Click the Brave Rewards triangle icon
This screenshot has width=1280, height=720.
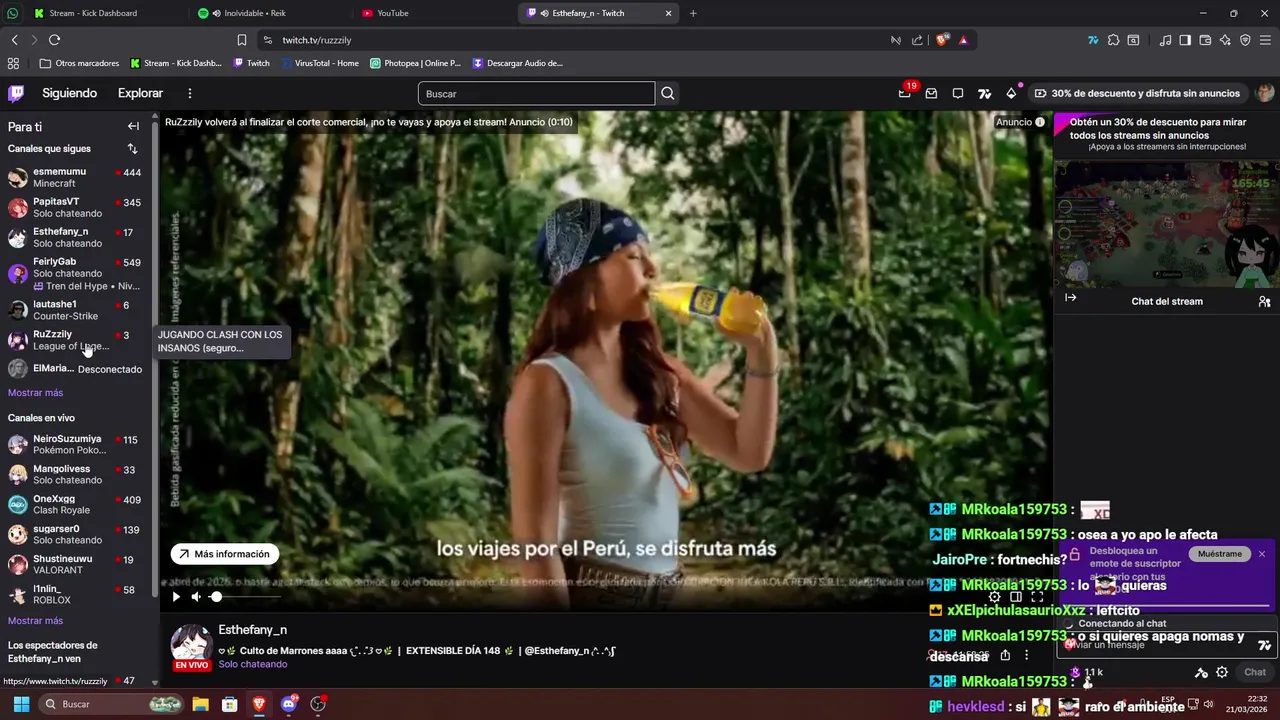(x=963, y=40)
